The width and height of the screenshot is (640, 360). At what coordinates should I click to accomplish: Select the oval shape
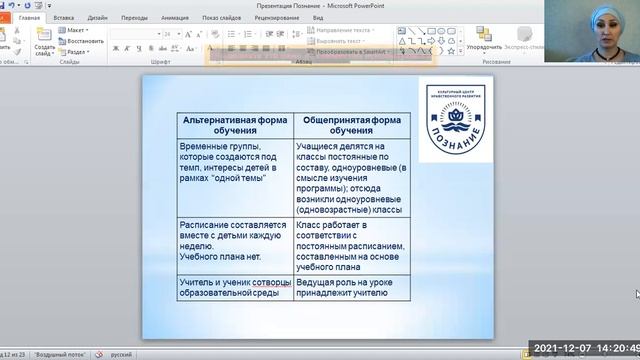coord(441,31)
